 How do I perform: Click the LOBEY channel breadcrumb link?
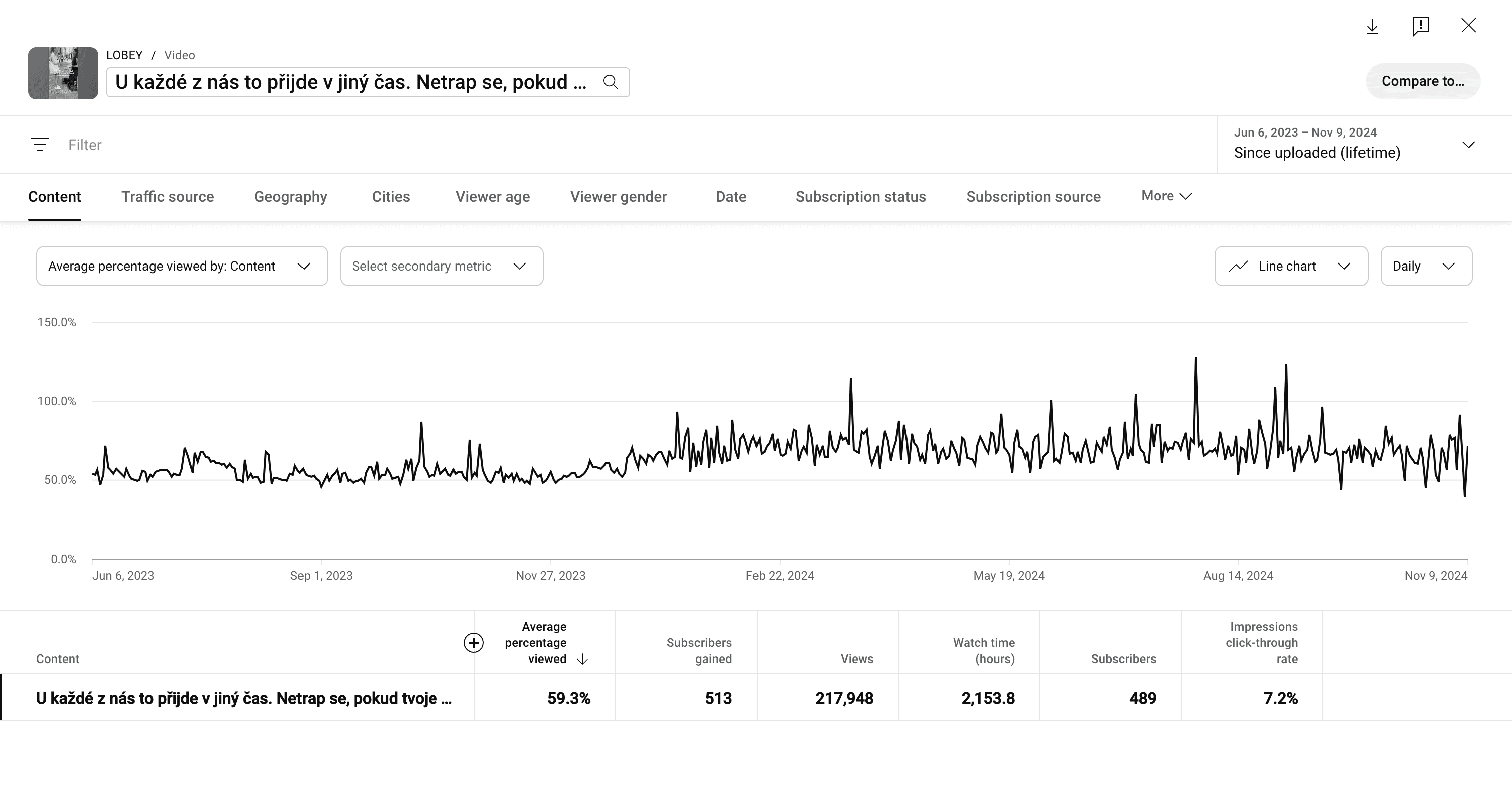tap(124, 55)
